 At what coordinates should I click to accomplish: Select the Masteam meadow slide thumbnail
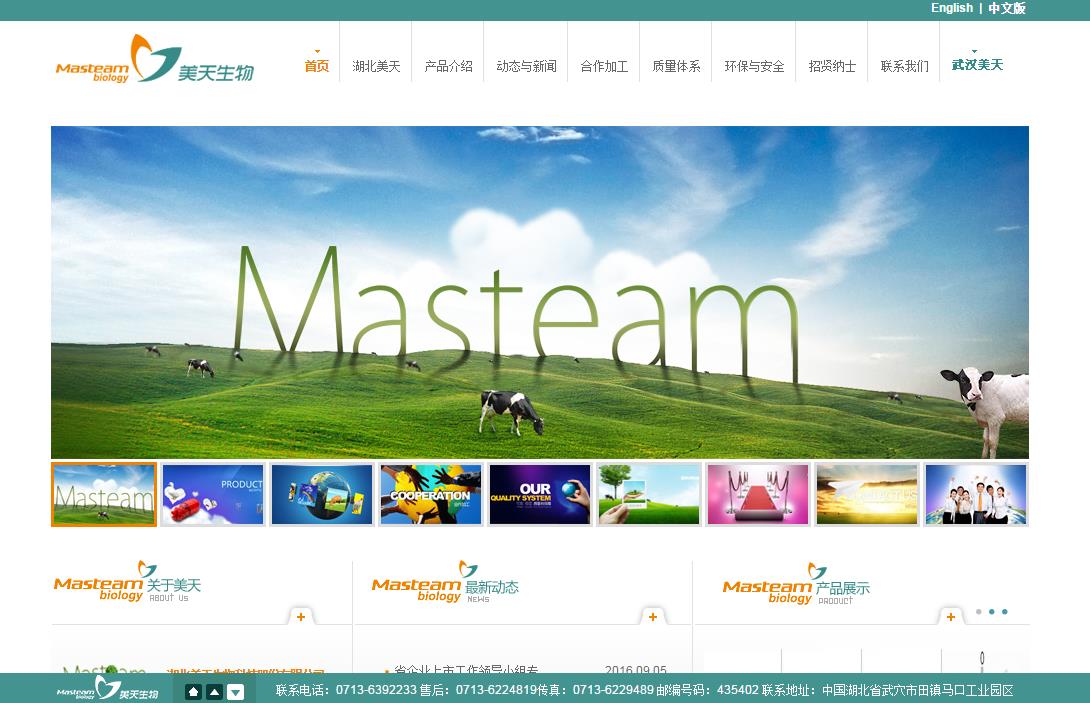pos(104,494)
